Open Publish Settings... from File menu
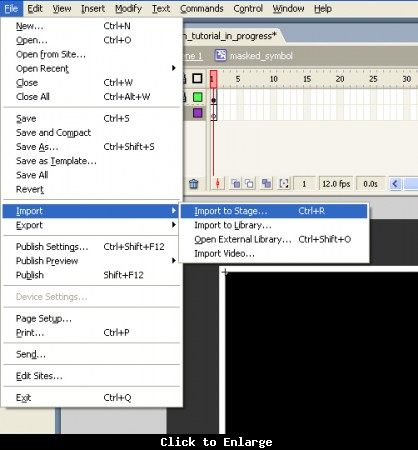Image resolution: width=418 pixels, height=450 pixels. (91, 247)
